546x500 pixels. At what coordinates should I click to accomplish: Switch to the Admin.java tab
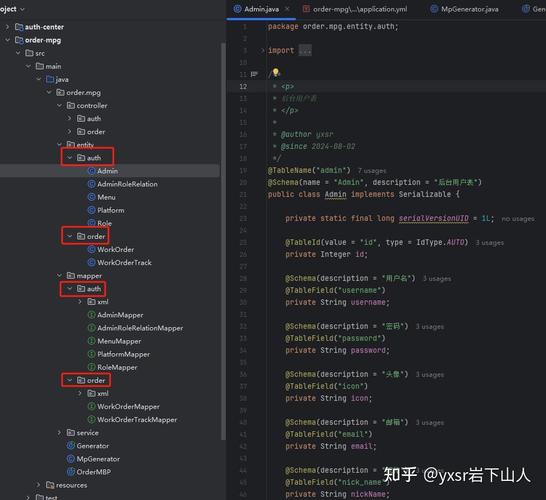(261, 9)
